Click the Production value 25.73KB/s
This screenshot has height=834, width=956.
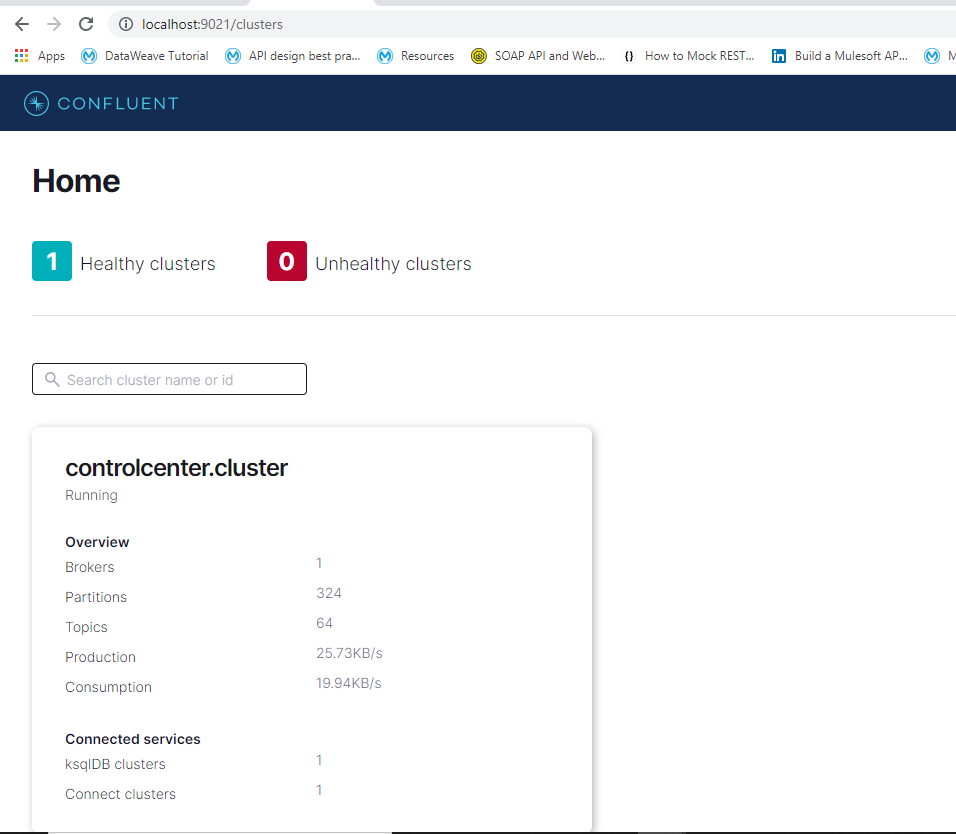point(349,653)
